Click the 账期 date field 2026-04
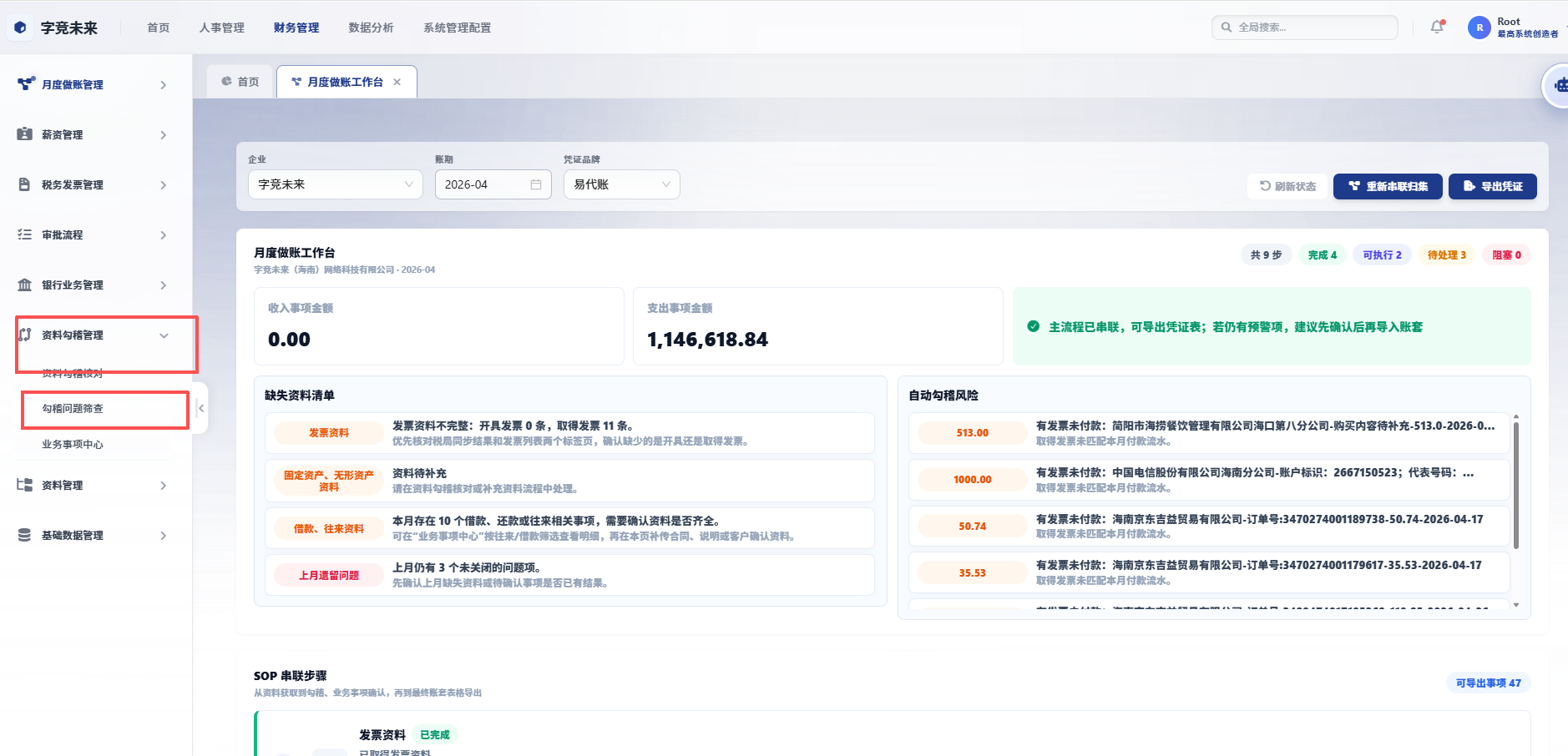The image size is (1568, 756). click(x=493, y=184)
